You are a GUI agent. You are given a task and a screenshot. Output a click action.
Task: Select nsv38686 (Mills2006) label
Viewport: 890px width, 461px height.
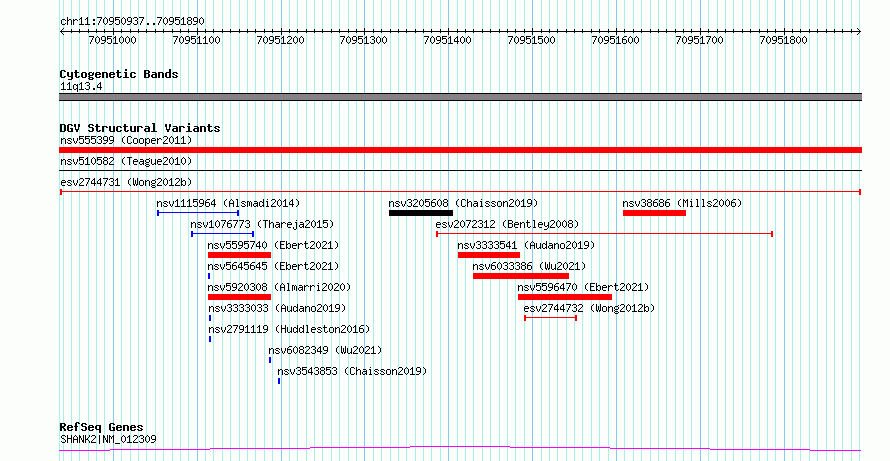(x=682, y=203)
